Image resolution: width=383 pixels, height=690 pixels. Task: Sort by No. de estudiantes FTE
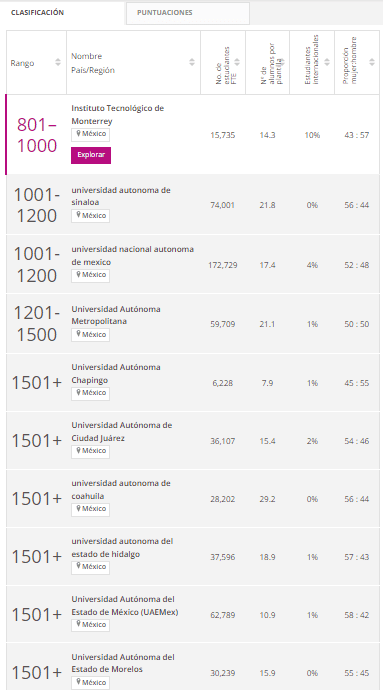click(237, 62)
